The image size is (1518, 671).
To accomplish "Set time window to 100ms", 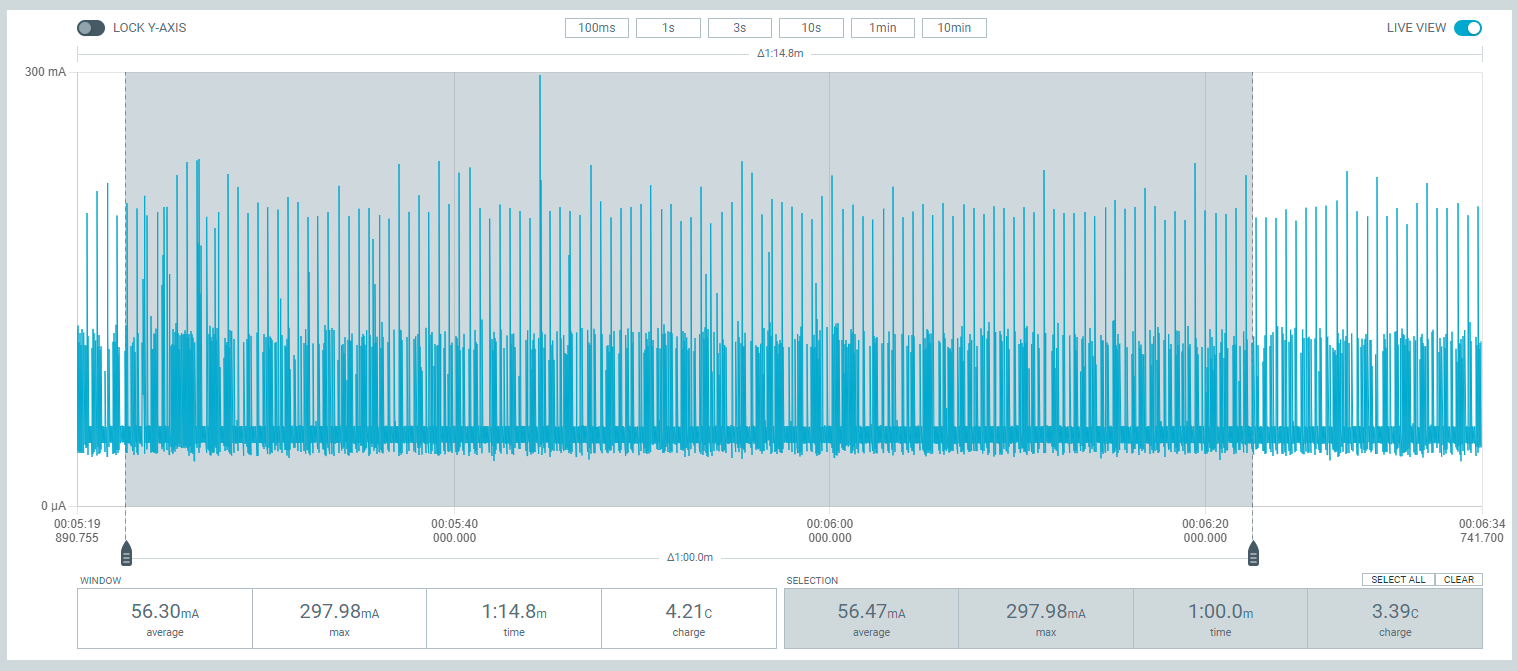I will 597,28.
